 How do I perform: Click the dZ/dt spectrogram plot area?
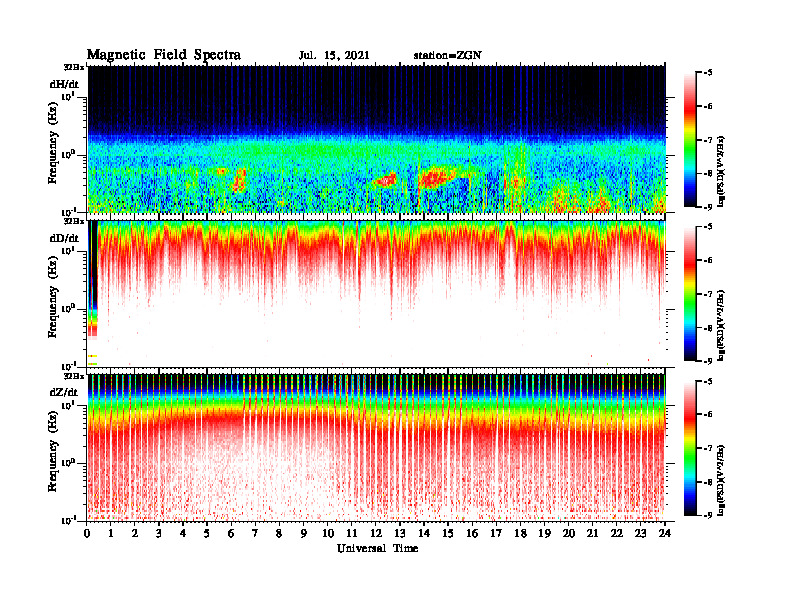377,447
